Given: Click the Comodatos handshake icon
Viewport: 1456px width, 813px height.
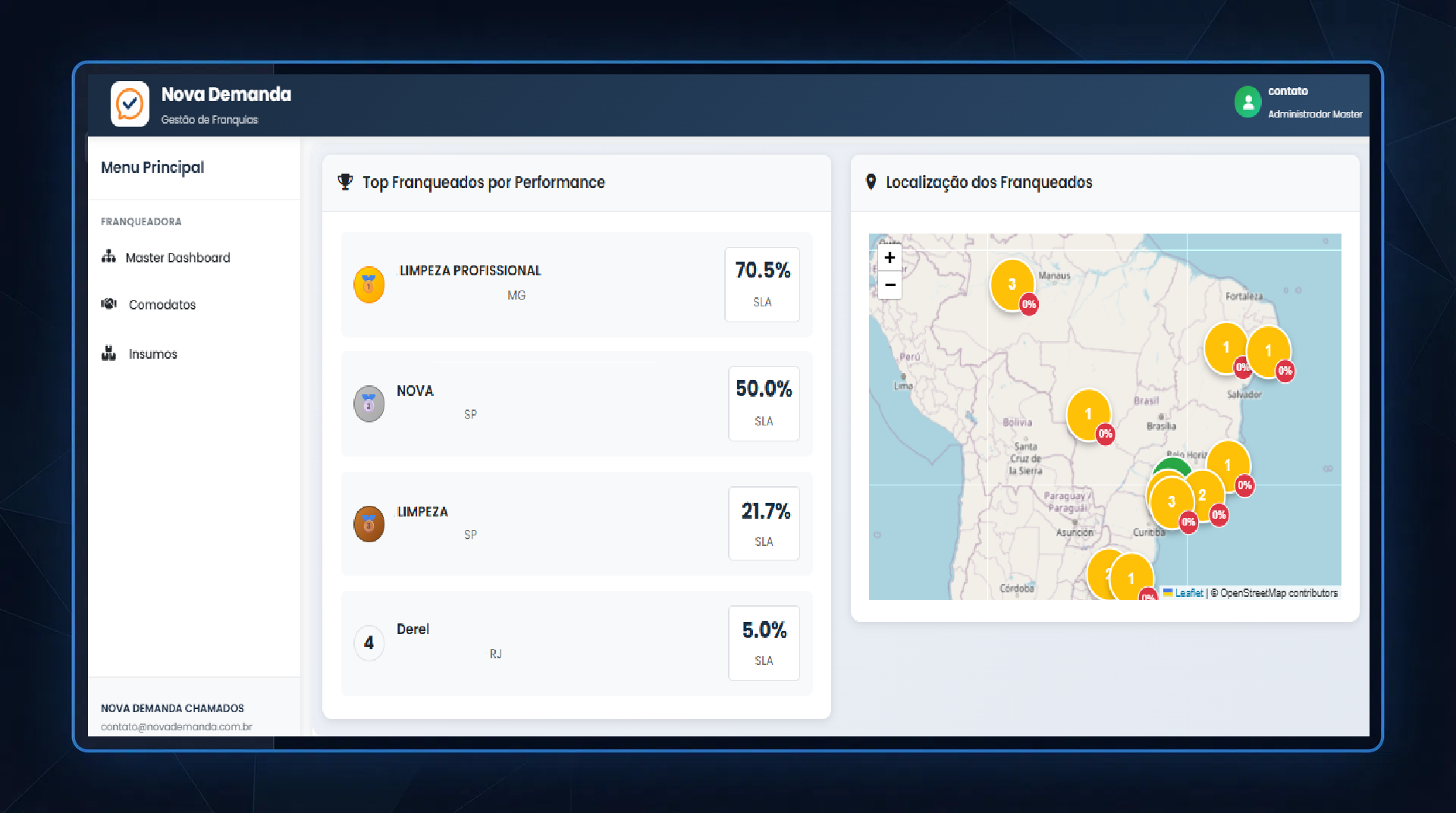Looking at the screenshot, I should point(108,304).
